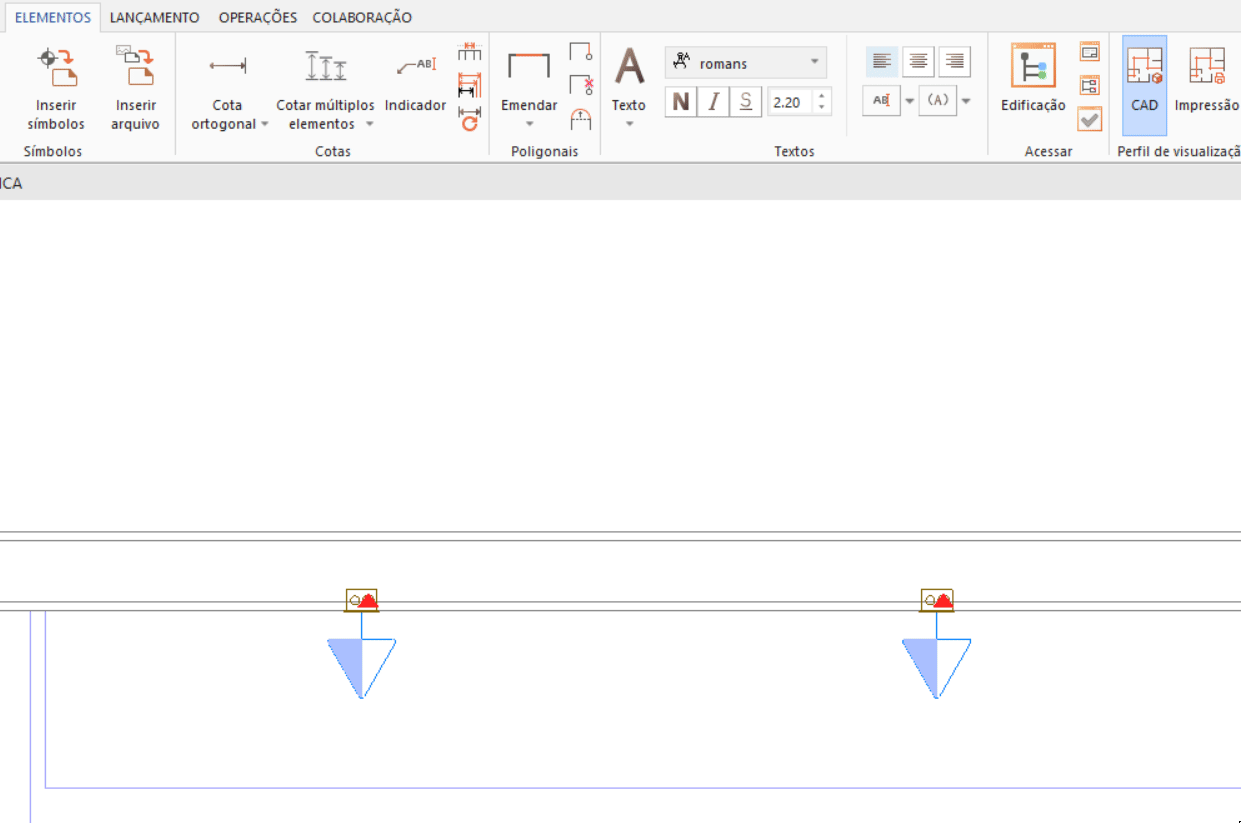Toggle bold text formatting (N)
Screen dimensions: 1241x823
[681, 102]
